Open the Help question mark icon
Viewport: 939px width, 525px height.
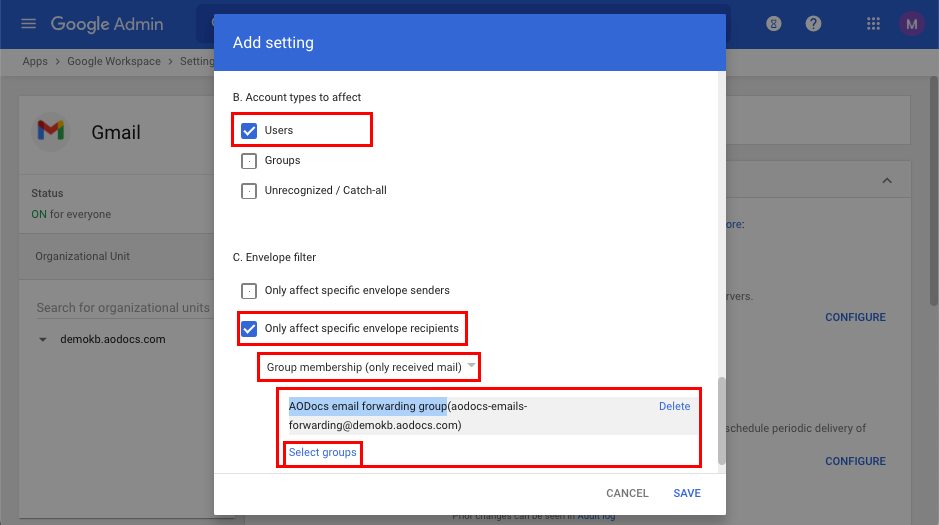point(813,24)
